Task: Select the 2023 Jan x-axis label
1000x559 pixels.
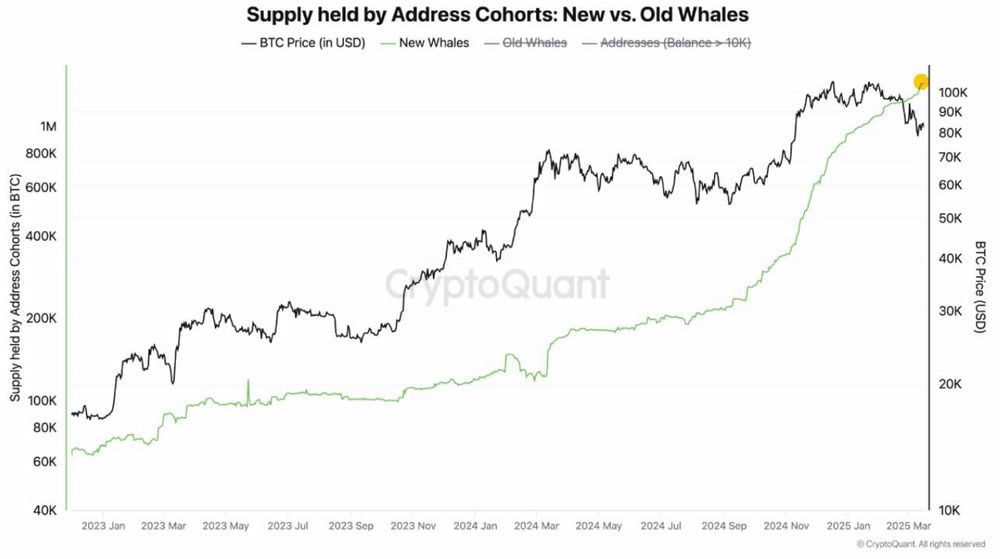Action: (103, 526)
